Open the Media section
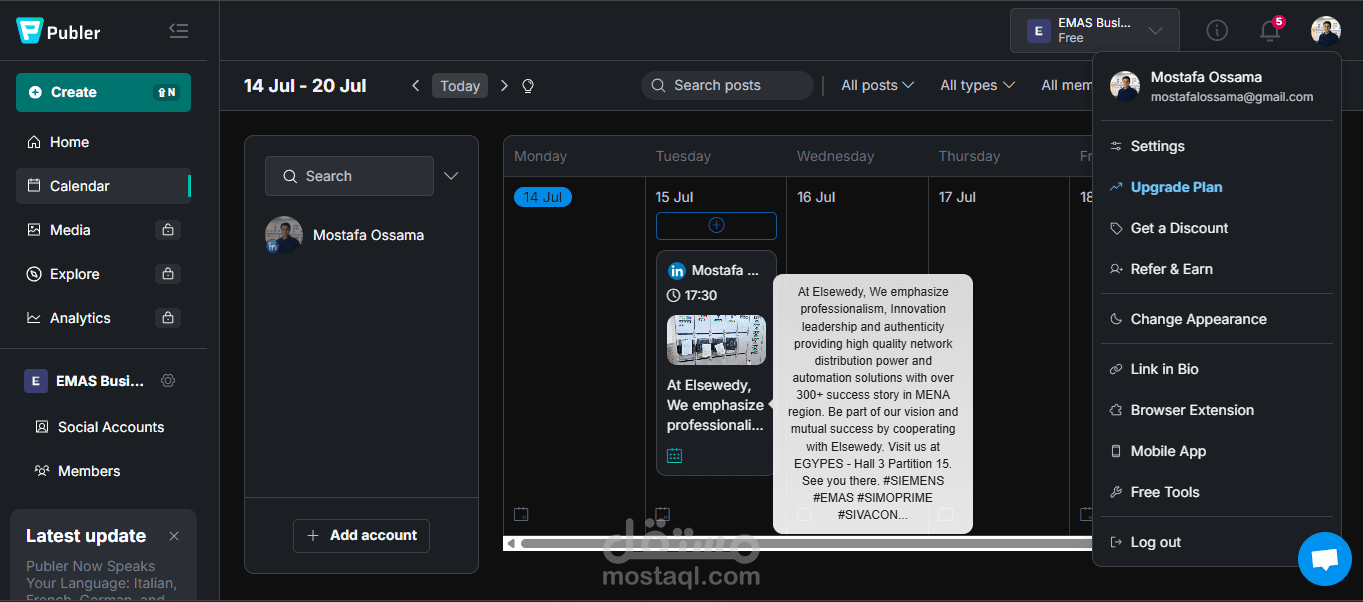 [x=70, y=230]
